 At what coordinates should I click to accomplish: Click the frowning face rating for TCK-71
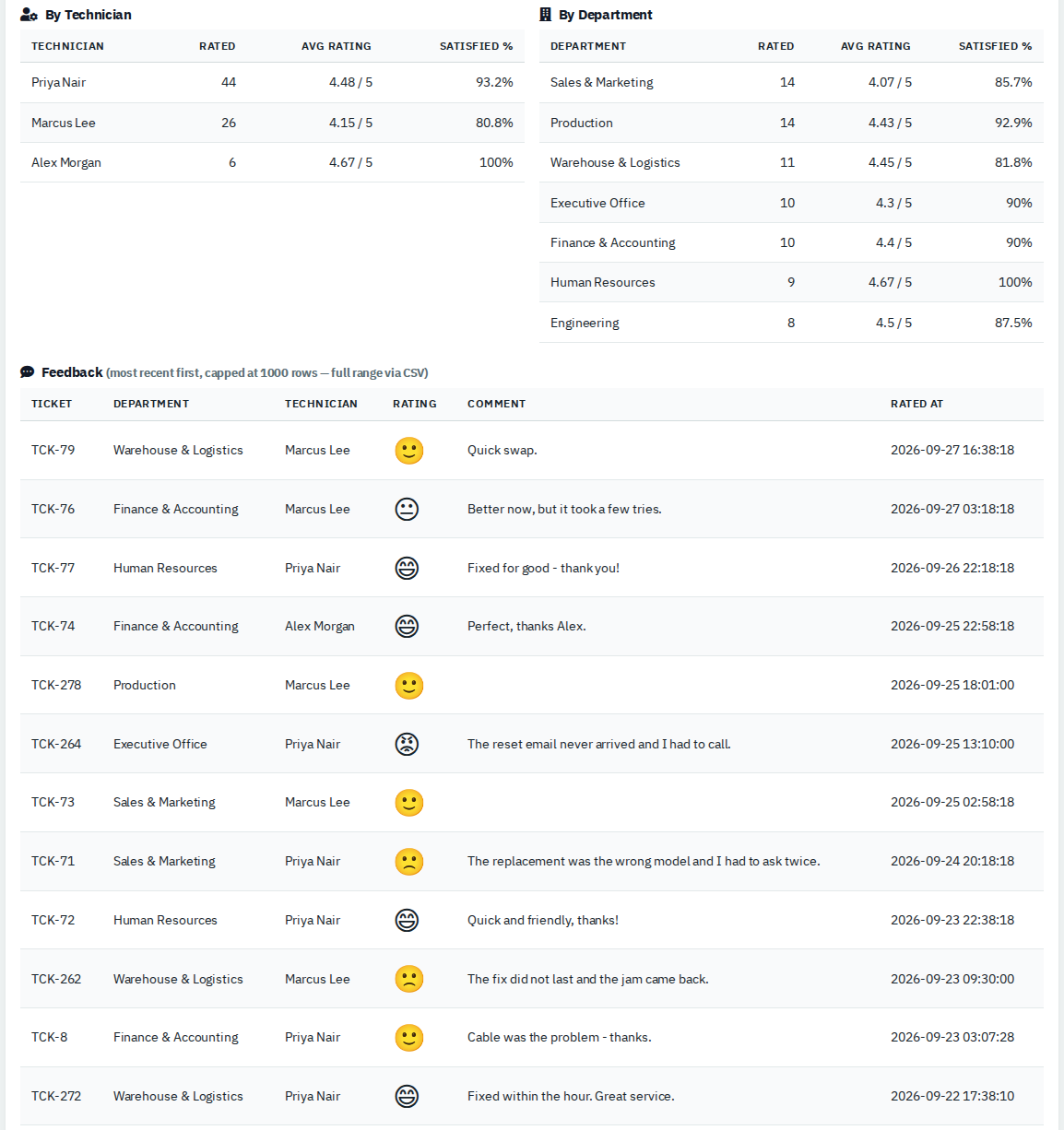coord(409,862)
